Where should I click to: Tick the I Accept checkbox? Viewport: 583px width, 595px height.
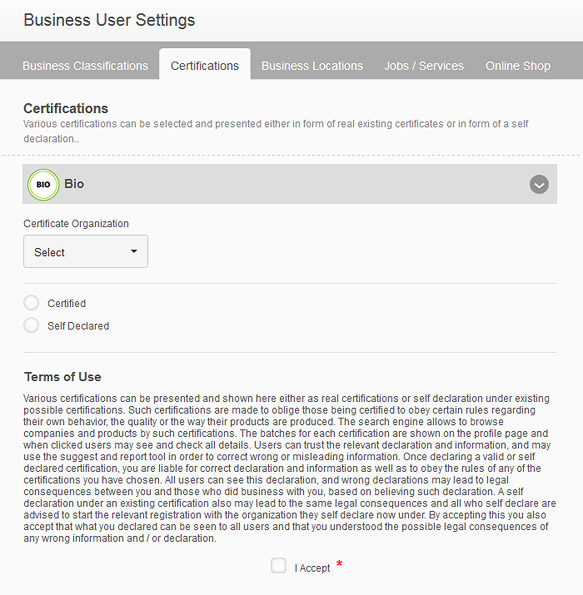tap(279, 565)
